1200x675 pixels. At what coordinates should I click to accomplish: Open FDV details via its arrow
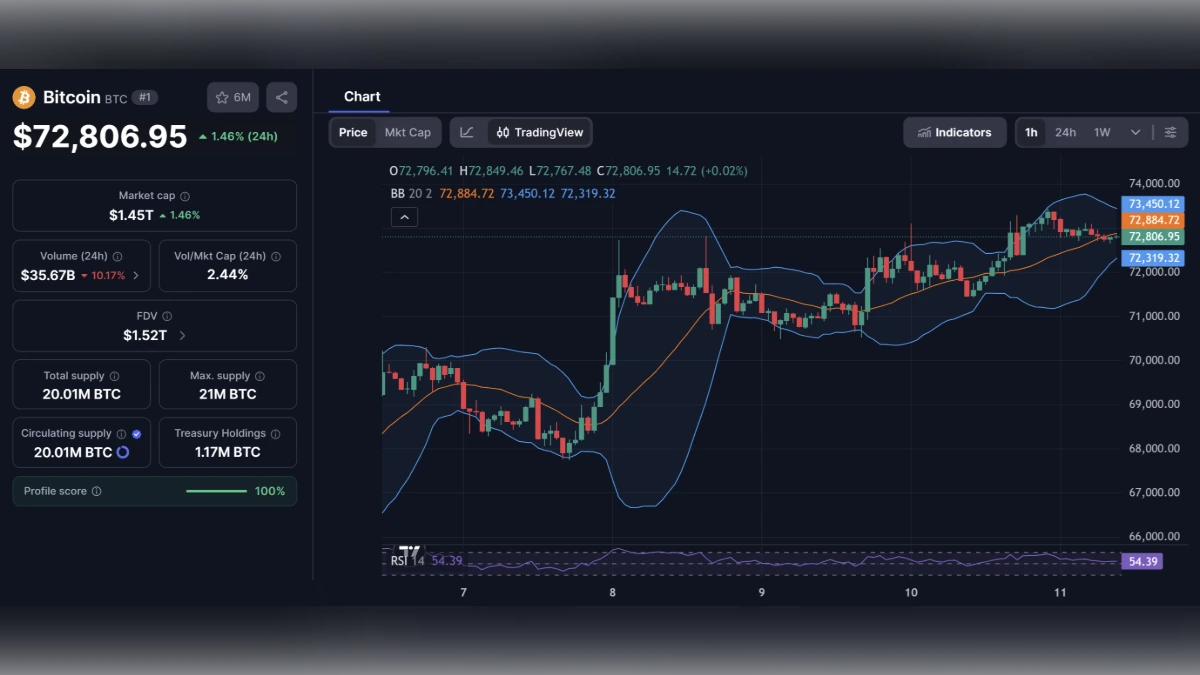point(180,335)
